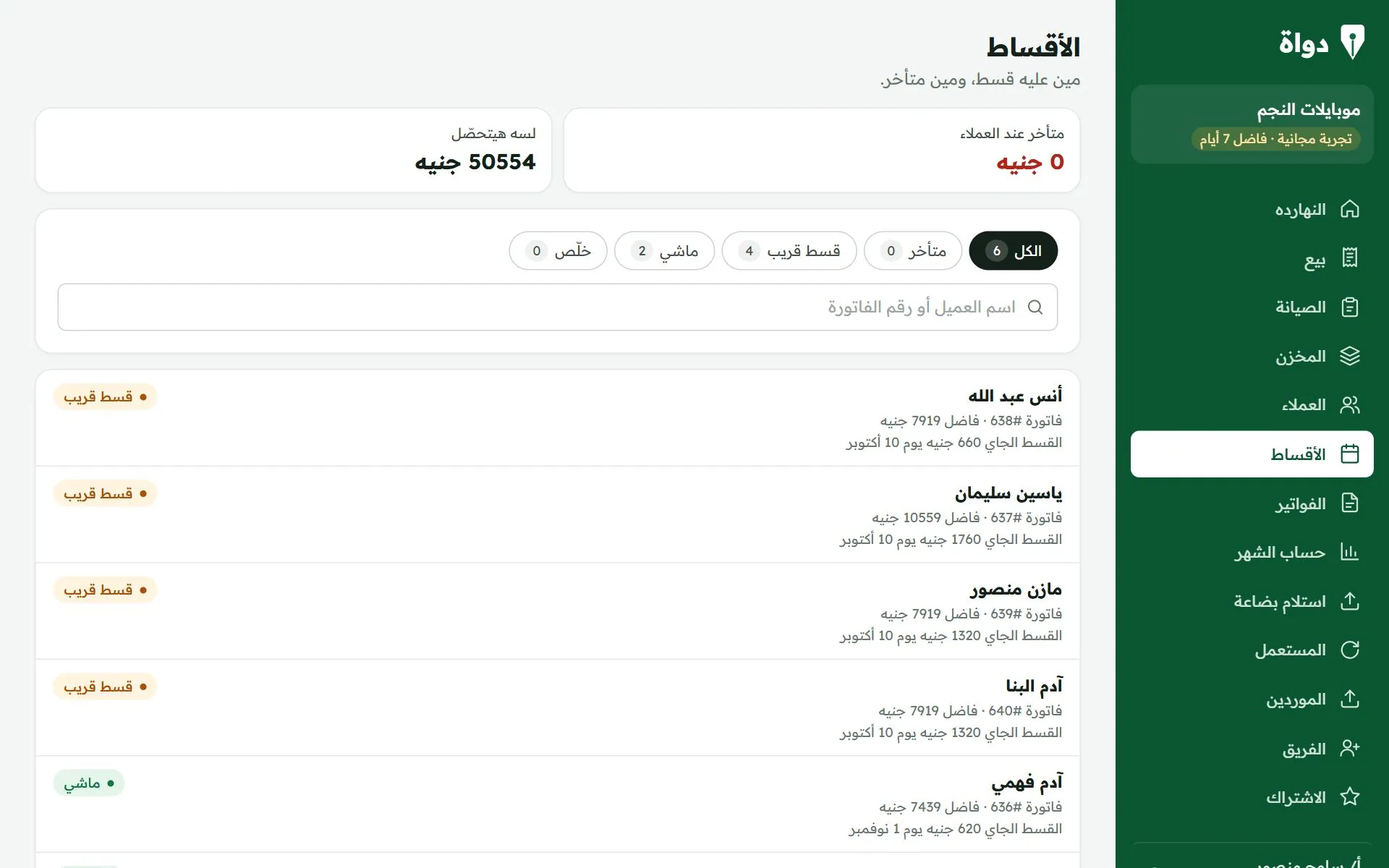The image size is (1389, 868).
Task: Open المستعمل section
Action: point(1252,650)
